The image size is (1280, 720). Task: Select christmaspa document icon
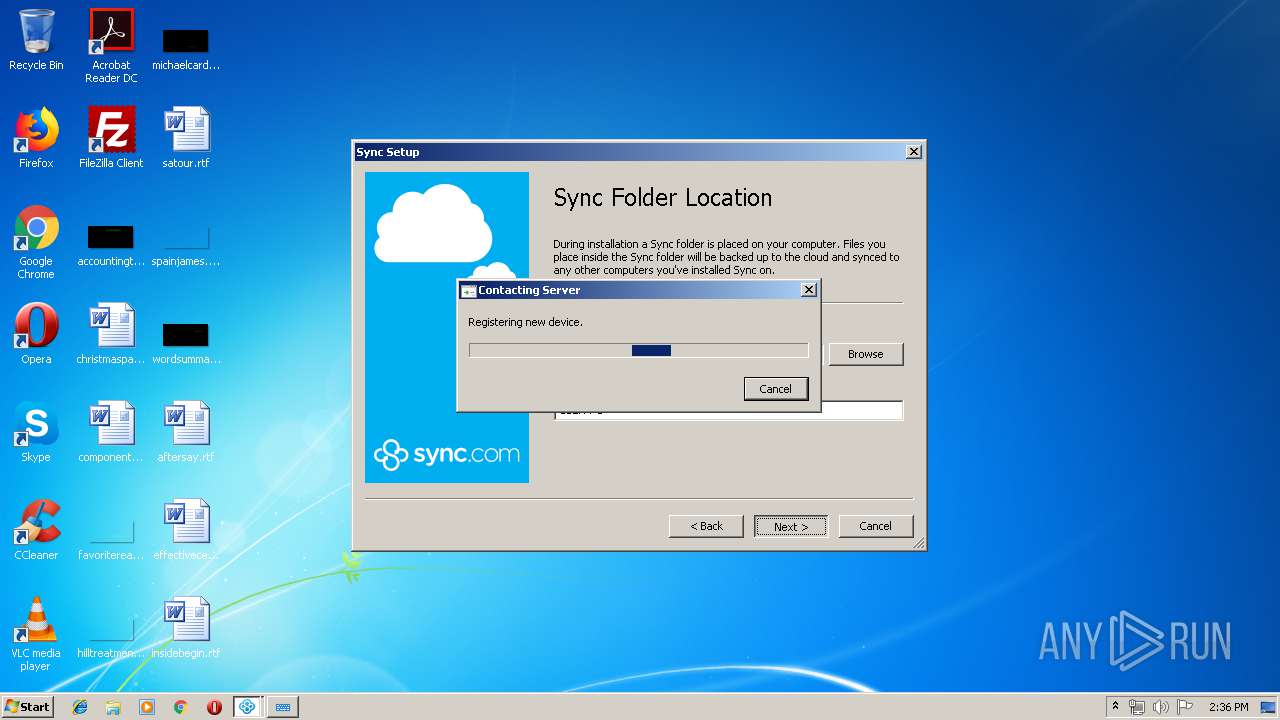(x=111, y=334)
